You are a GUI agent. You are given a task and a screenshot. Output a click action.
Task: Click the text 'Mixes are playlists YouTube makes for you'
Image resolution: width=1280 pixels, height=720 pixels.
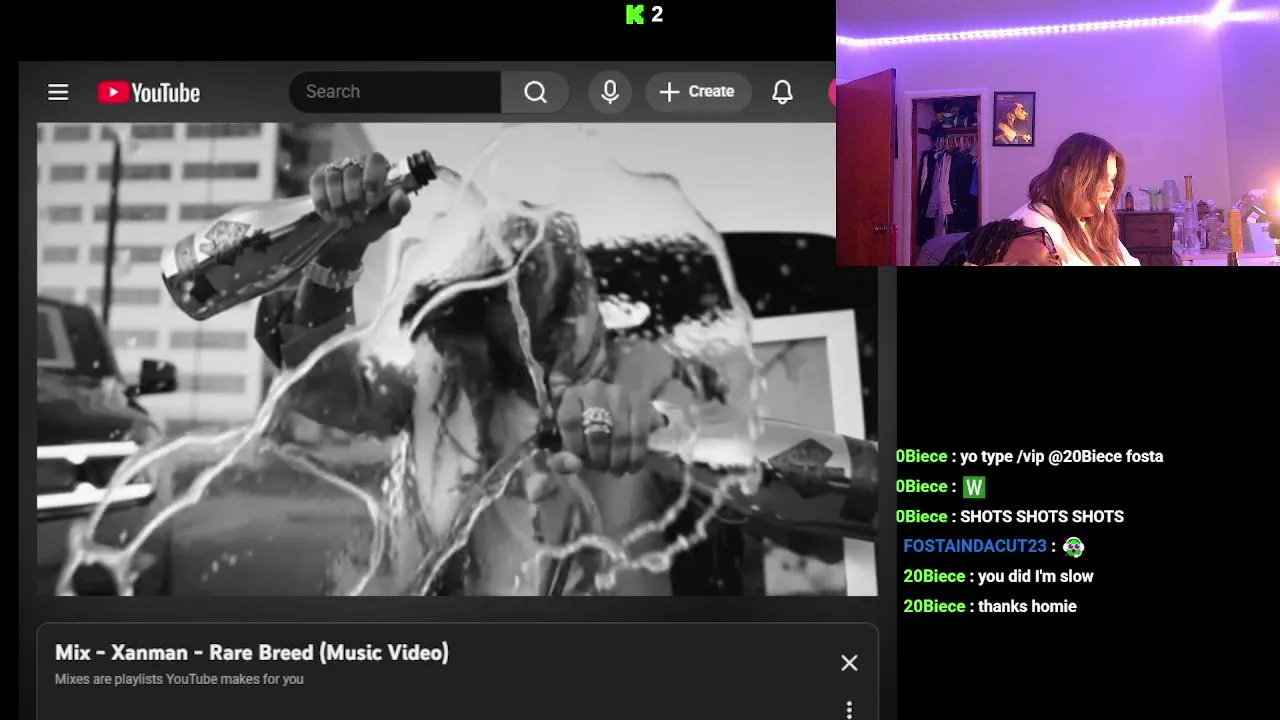coord(179,679)
